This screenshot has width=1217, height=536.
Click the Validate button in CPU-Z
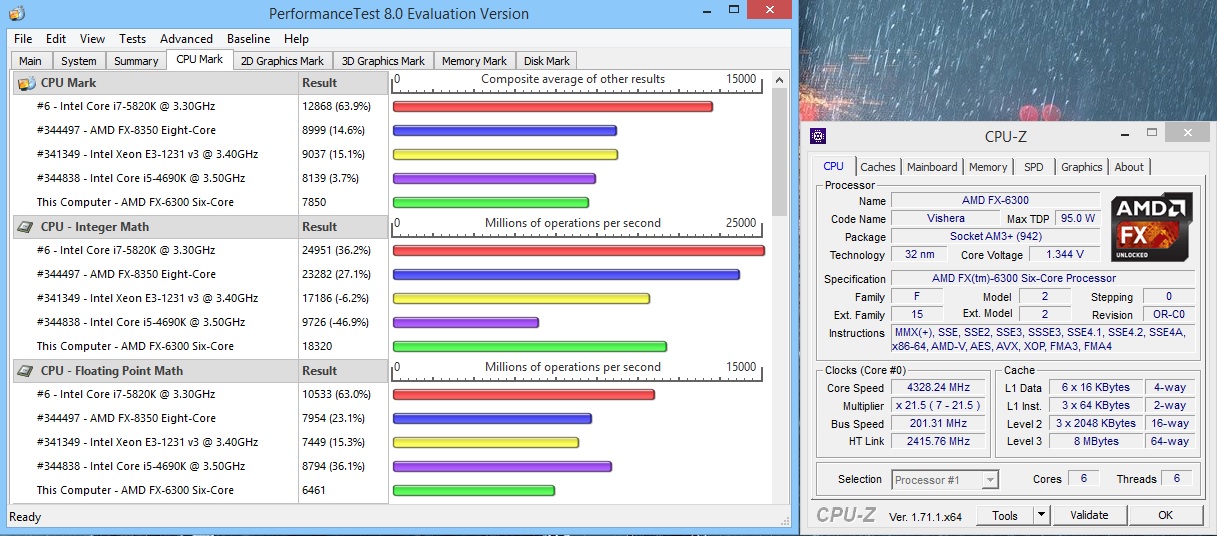point(1089,515)
